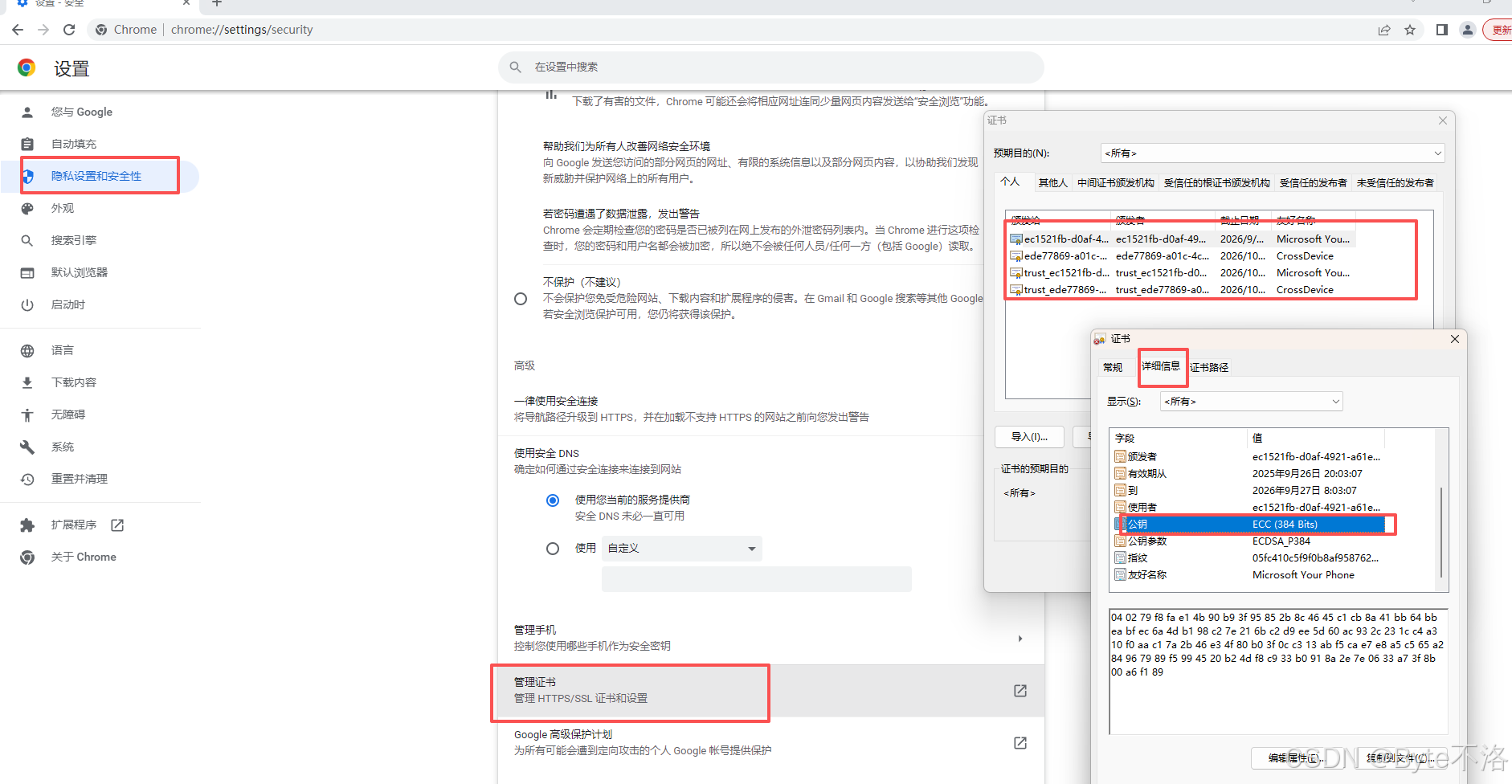Click the browser reload icon
This screenshot has height=784, width=1512.
coord(69,30)
